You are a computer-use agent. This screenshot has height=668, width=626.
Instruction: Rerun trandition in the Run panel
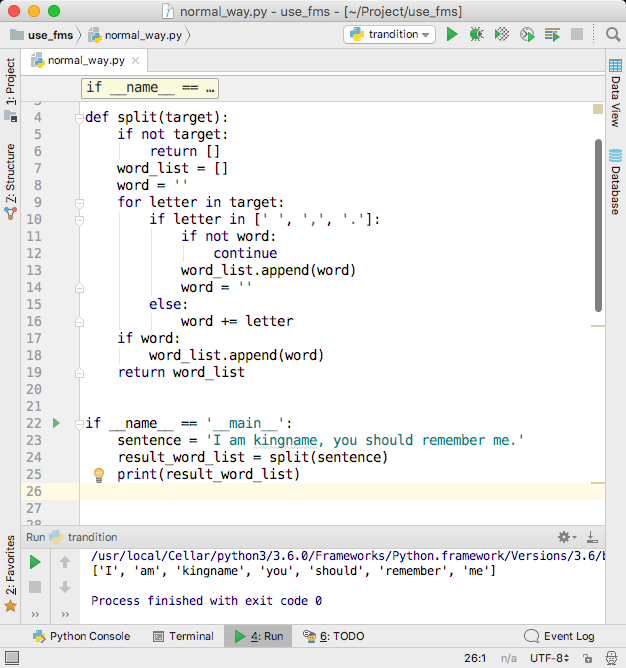[x=35, y=562]
